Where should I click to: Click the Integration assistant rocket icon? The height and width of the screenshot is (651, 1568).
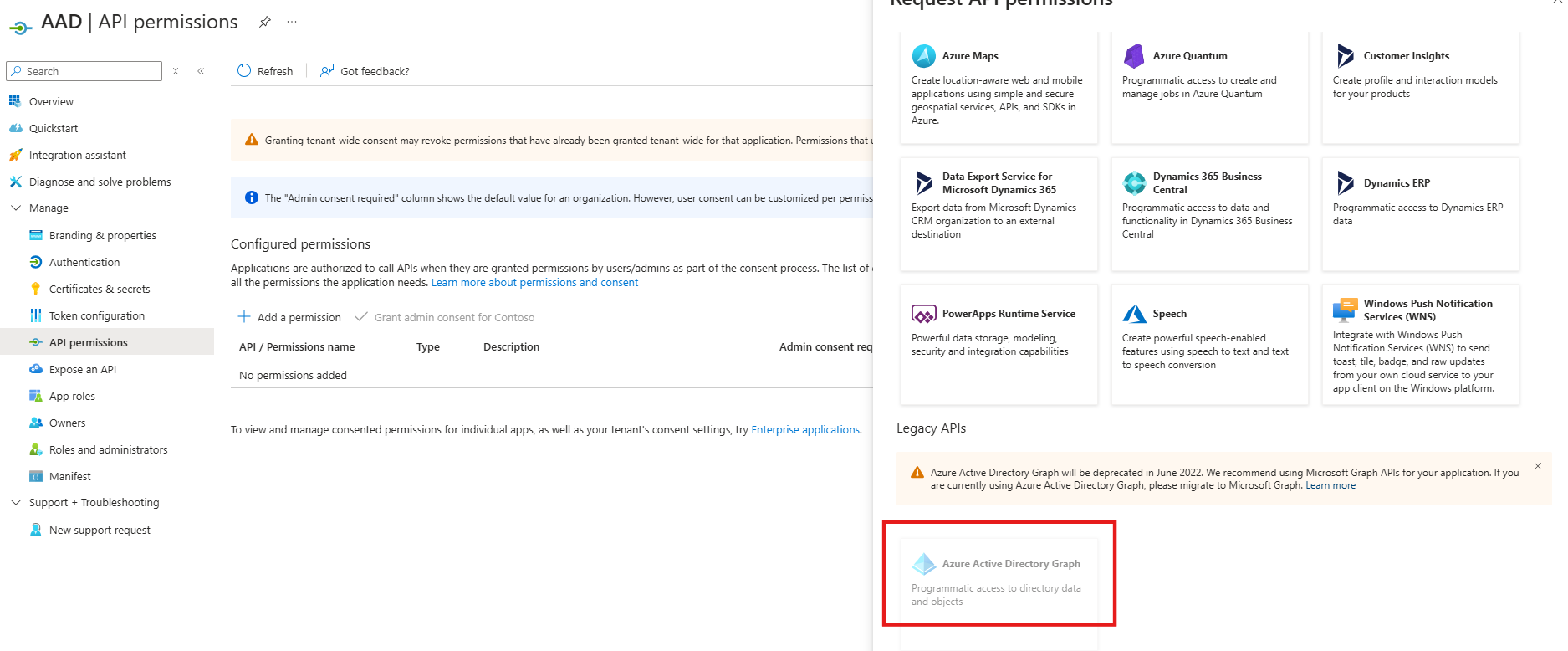[x=15, y=155]
